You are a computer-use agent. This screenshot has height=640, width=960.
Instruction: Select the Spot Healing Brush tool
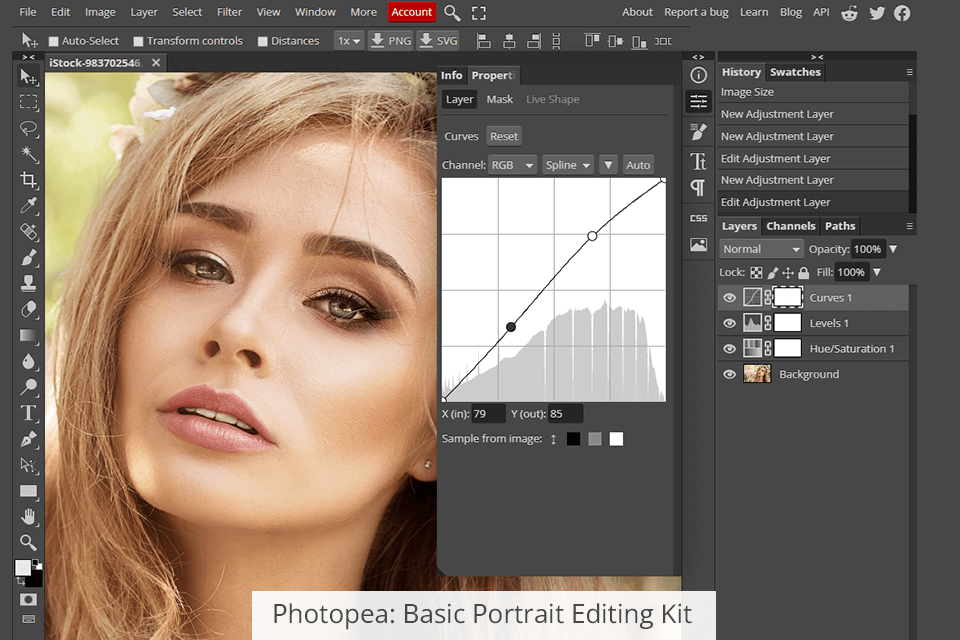point(28,232)
